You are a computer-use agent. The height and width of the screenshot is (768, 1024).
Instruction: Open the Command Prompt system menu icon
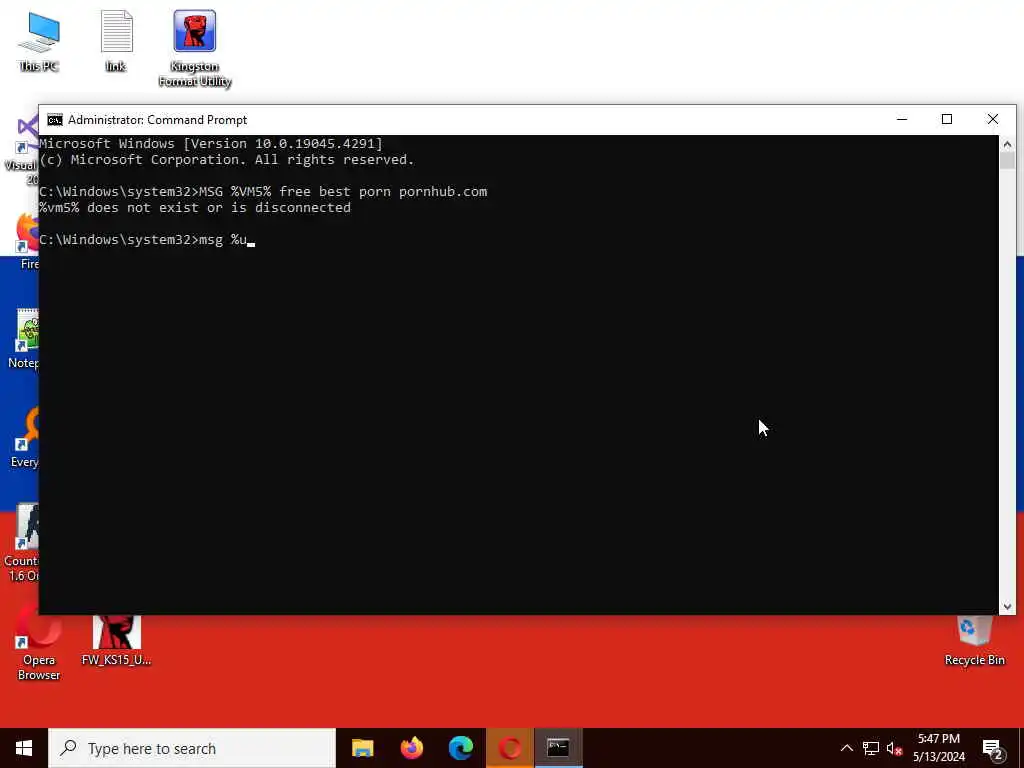click(x=55, y=120)
